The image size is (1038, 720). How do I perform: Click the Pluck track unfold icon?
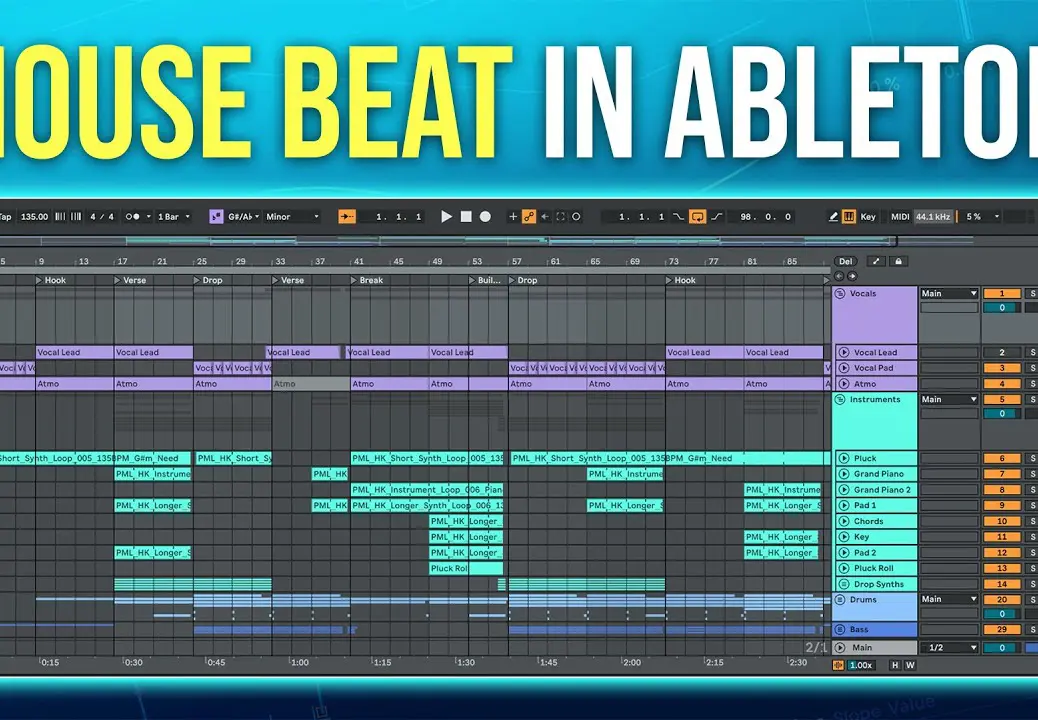(x=844, y=458)
